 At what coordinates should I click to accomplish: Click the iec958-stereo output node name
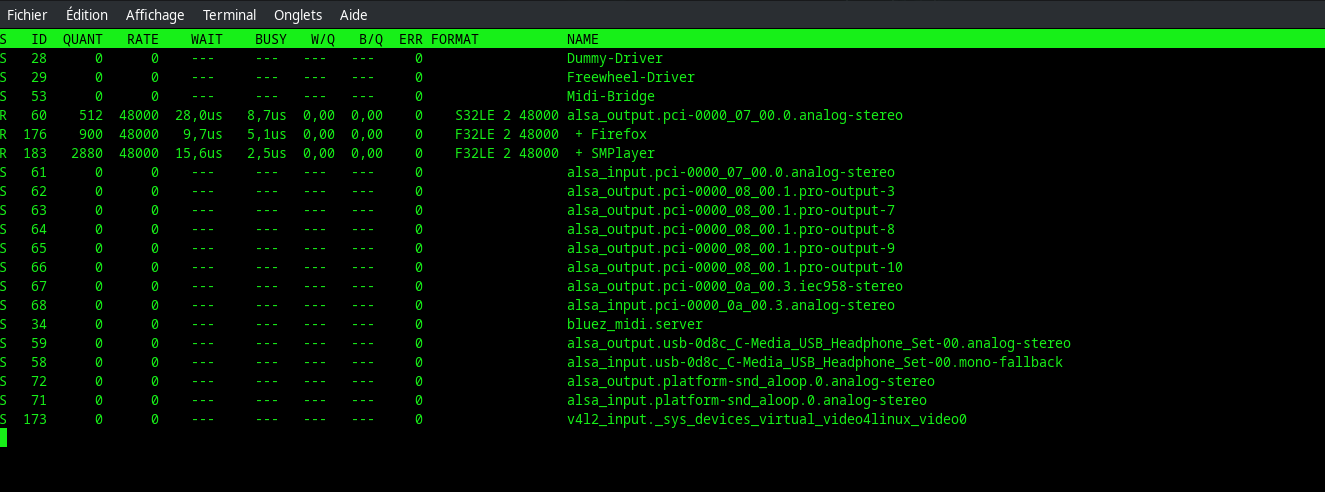735,287
